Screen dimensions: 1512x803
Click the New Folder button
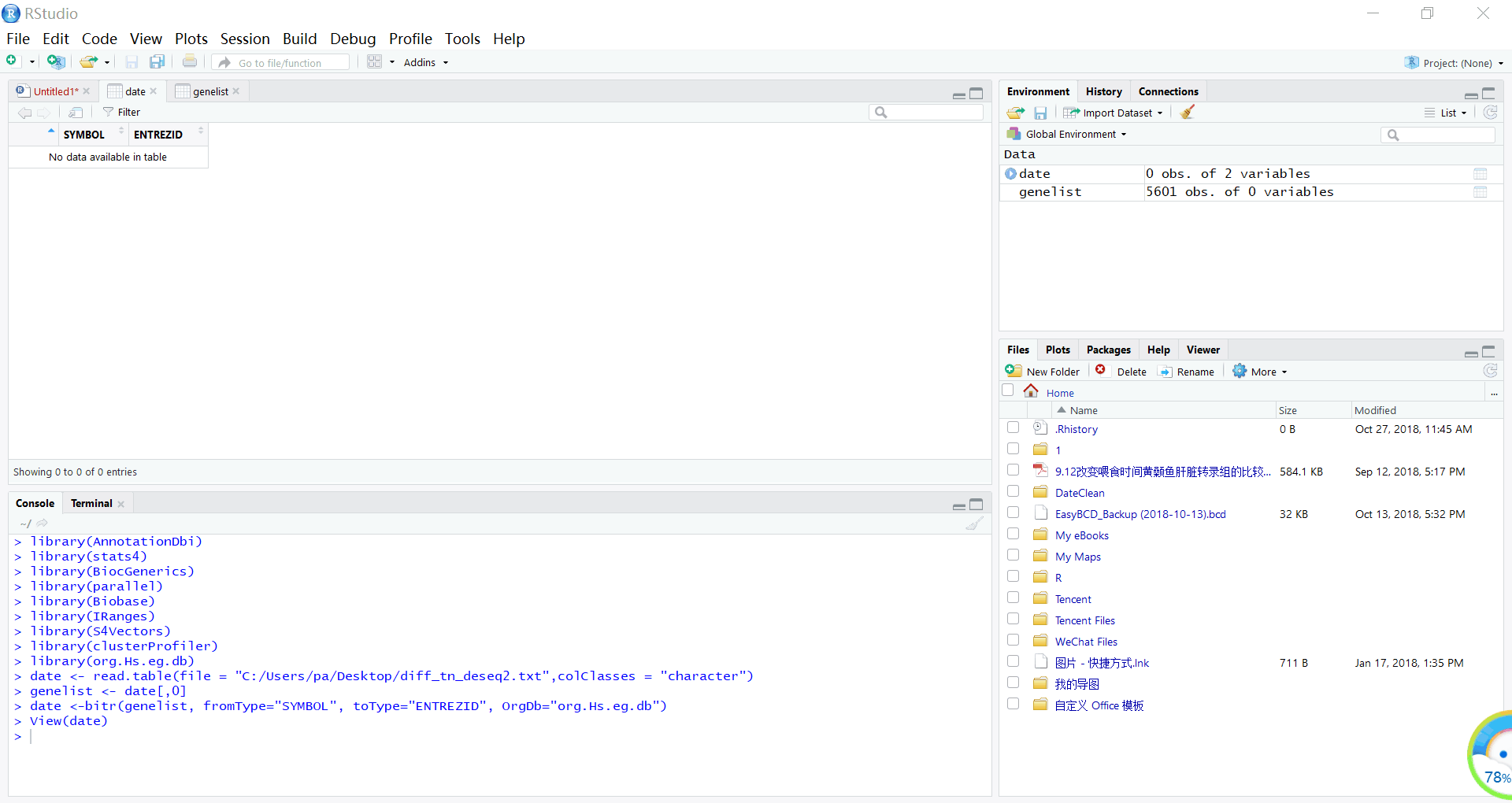click(1043, 372)
